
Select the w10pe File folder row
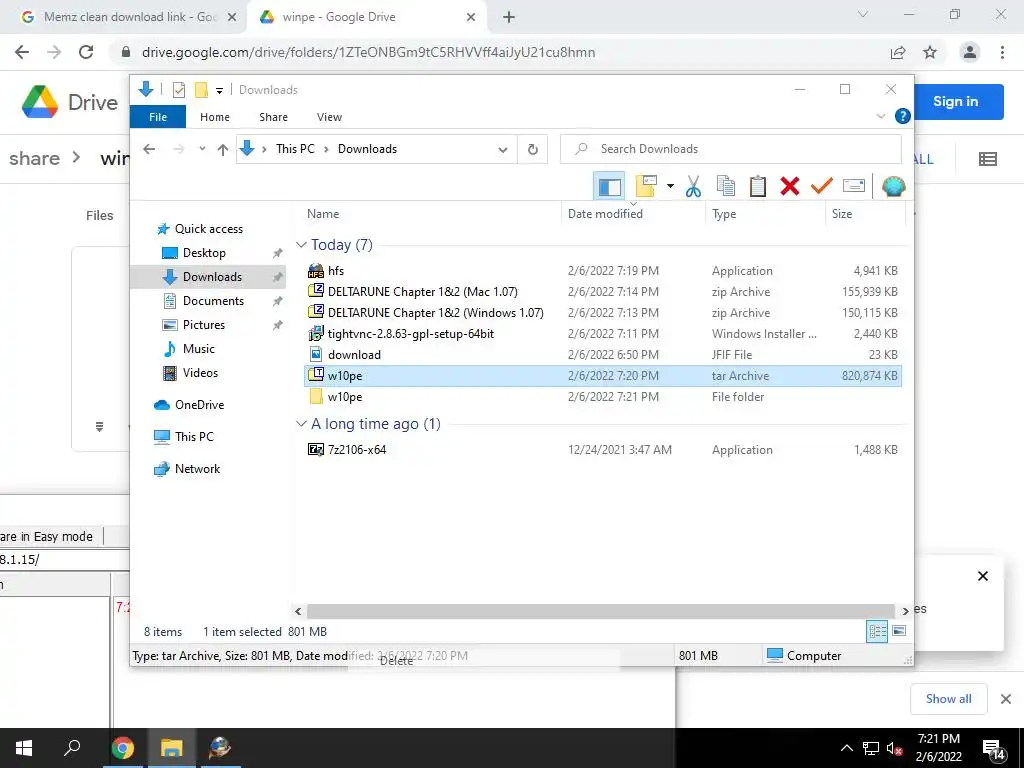(603, 396)
